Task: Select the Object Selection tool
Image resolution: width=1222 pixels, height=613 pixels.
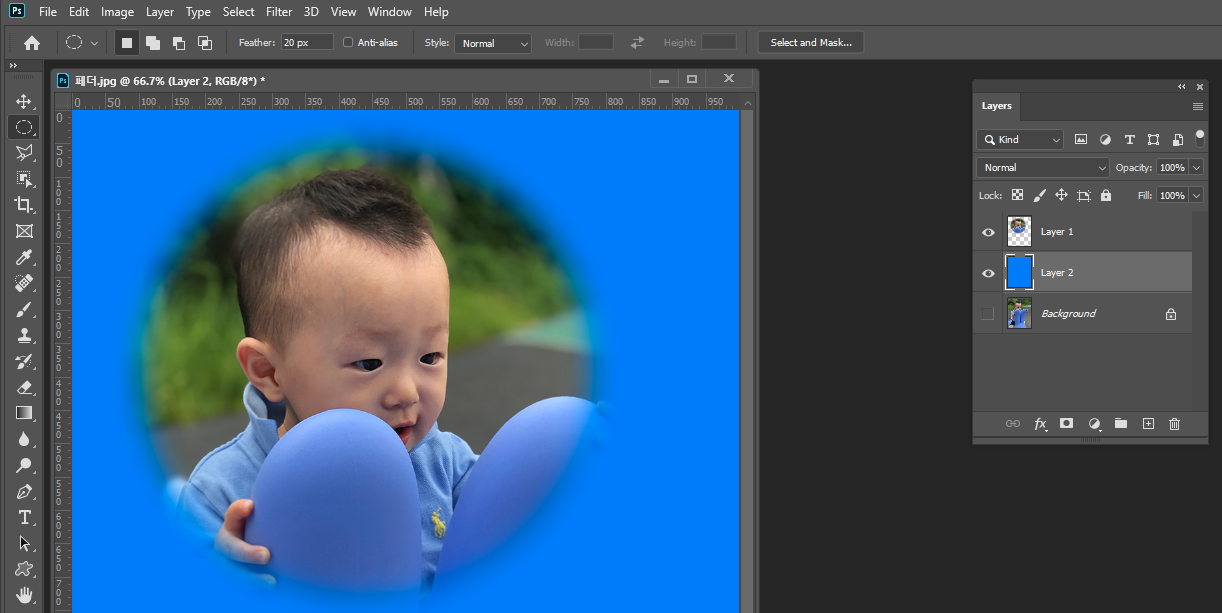Action: [x=24, y=179]
